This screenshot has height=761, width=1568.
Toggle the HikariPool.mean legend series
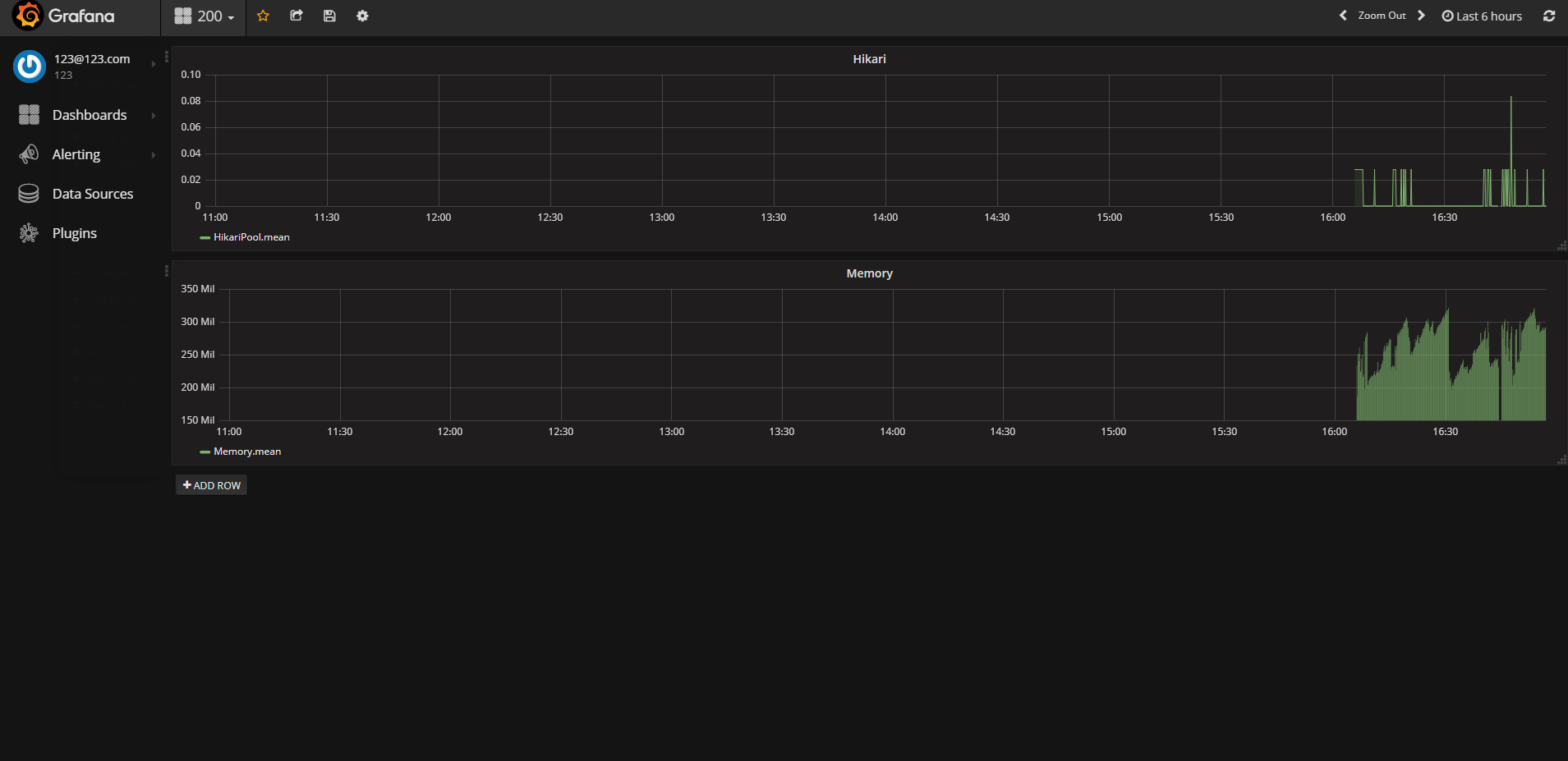[251, 237]
